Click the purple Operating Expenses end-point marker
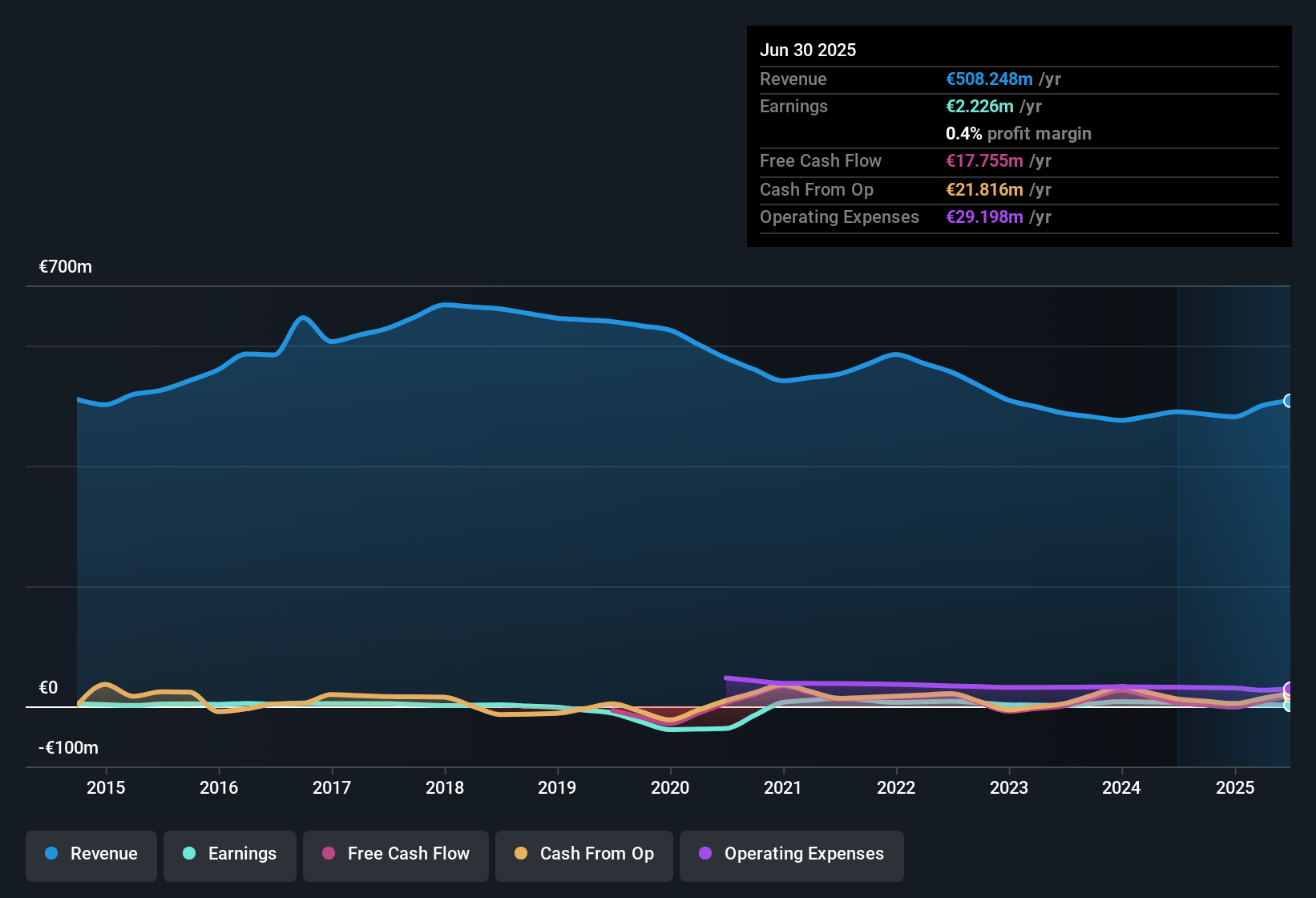The width and height of the screenshot is (1316, 898). click(x=1289, y=689)
